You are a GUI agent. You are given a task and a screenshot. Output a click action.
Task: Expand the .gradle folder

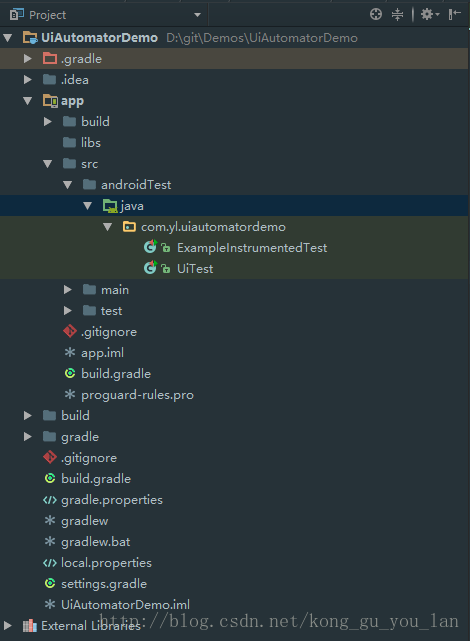27,58
